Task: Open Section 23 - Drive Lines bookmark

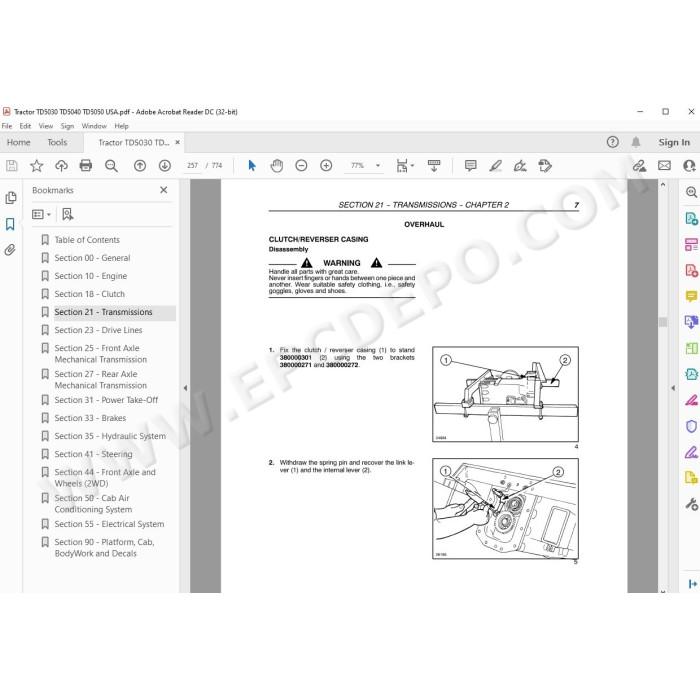Action: tap(98, 330)
